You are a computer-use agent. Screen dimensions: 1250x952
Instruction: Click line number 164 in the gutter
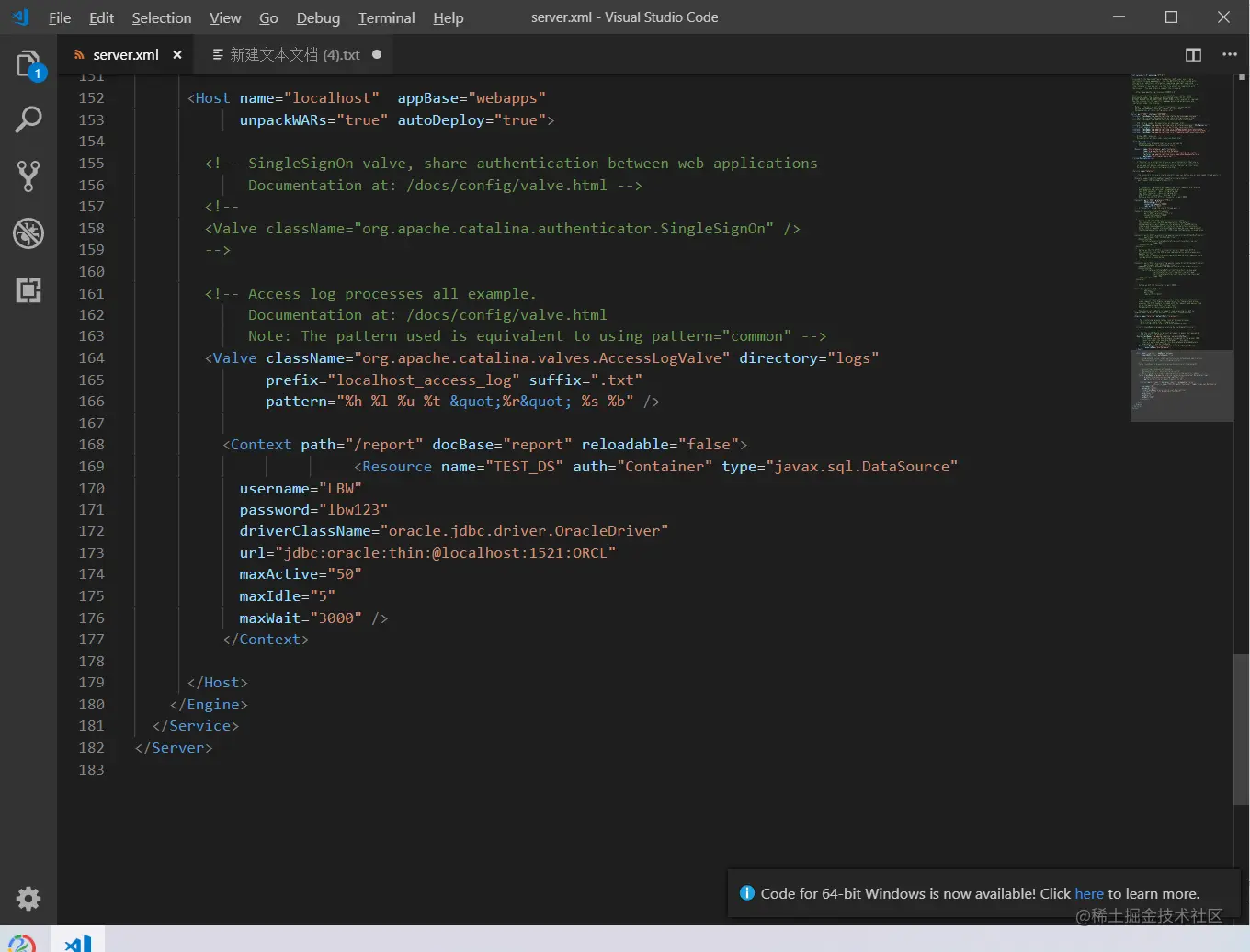tap(91, 358)
